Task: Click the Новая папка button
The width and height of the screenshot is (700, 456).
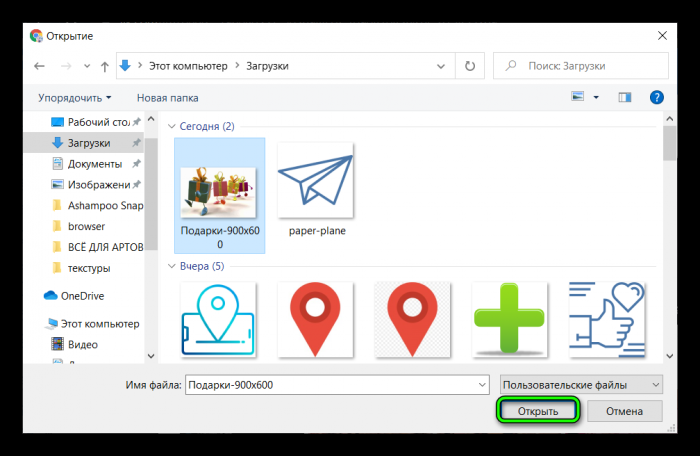Action: (x=167, y=98)
